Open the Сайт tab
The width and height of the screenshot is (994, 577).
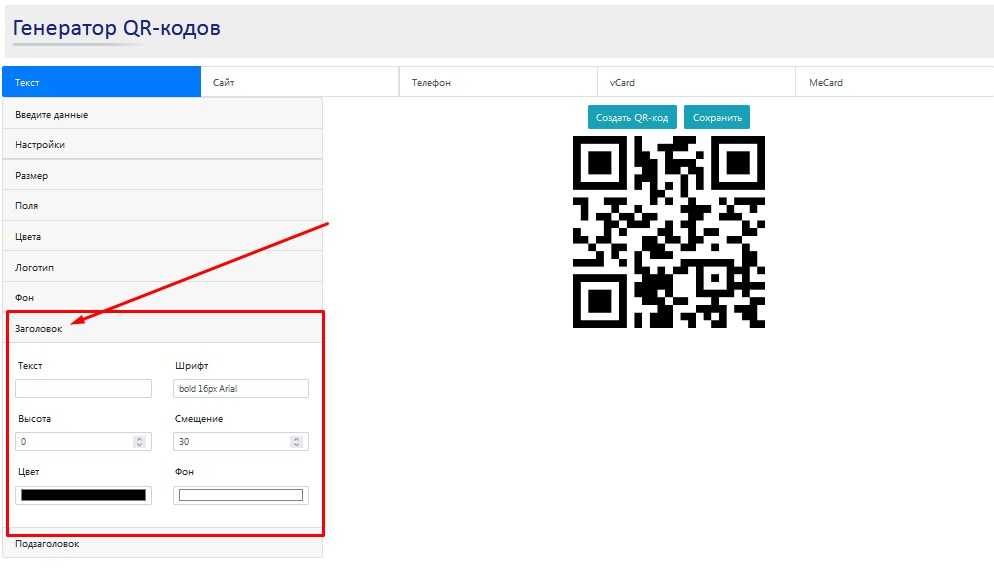click(x=299, y=82)
